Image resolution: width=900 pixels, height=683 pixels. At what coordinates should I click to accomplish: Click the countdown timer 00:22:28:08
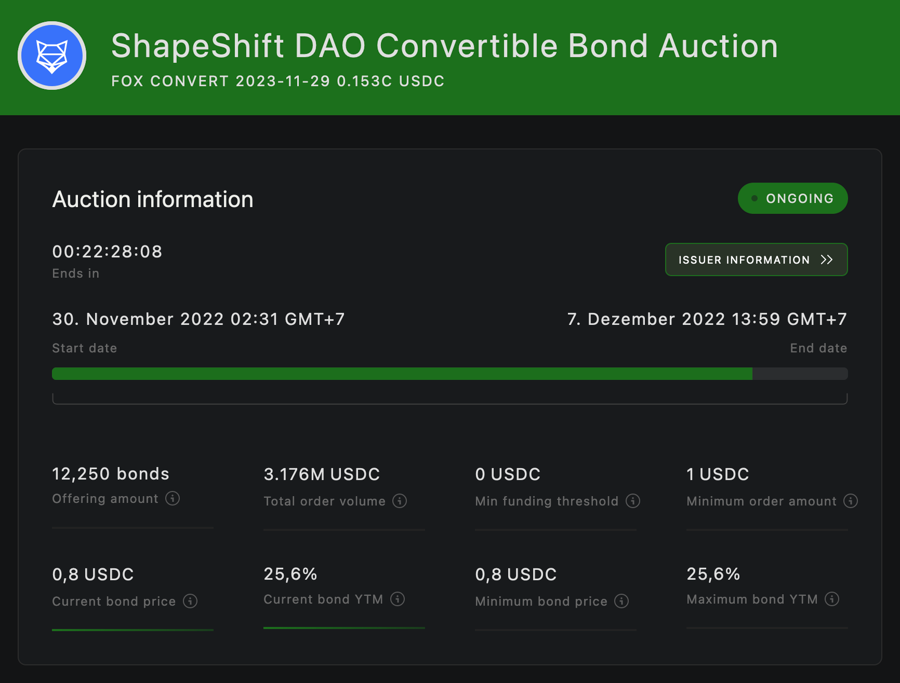107,251
